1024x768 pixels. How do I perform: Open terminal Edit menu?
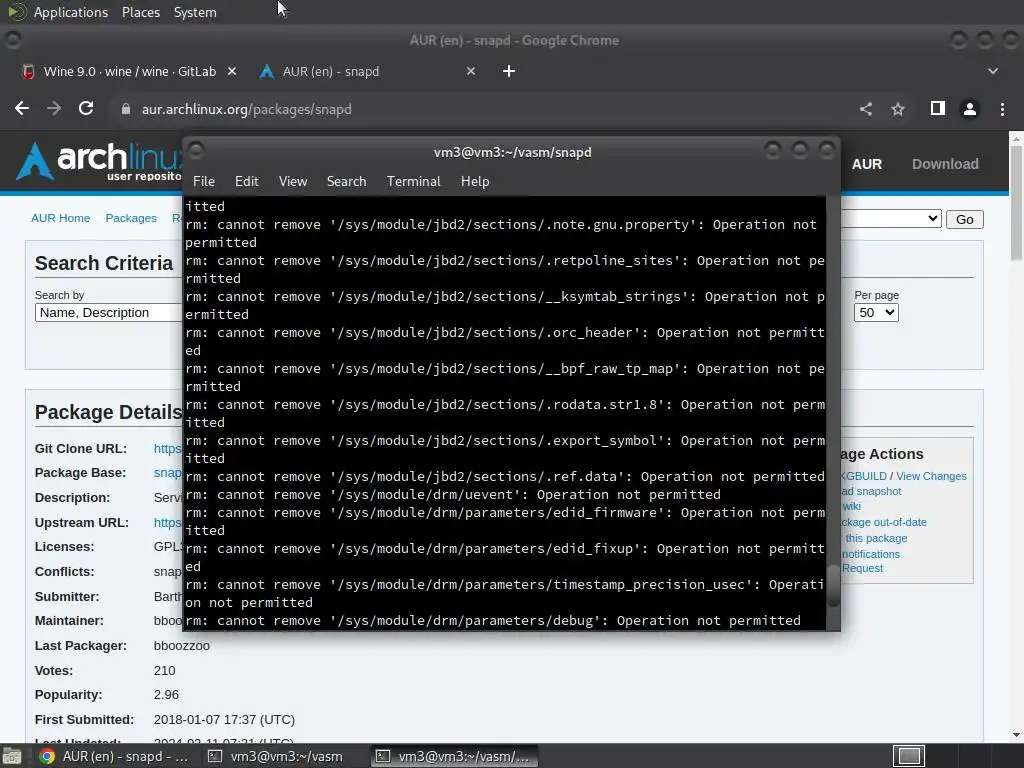[x=246, y=182]
